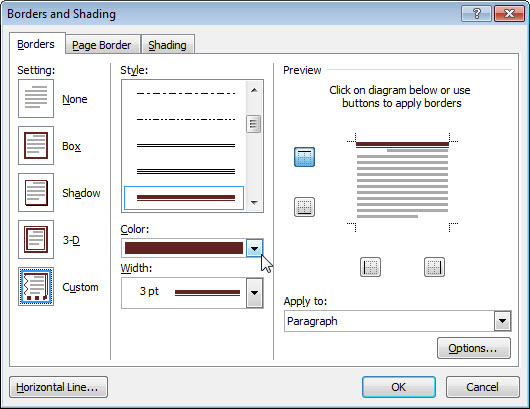The image size is (530, 409).
Task: Switch to the Shading tab
Action: pyautogui.click(x=168, y=45)
